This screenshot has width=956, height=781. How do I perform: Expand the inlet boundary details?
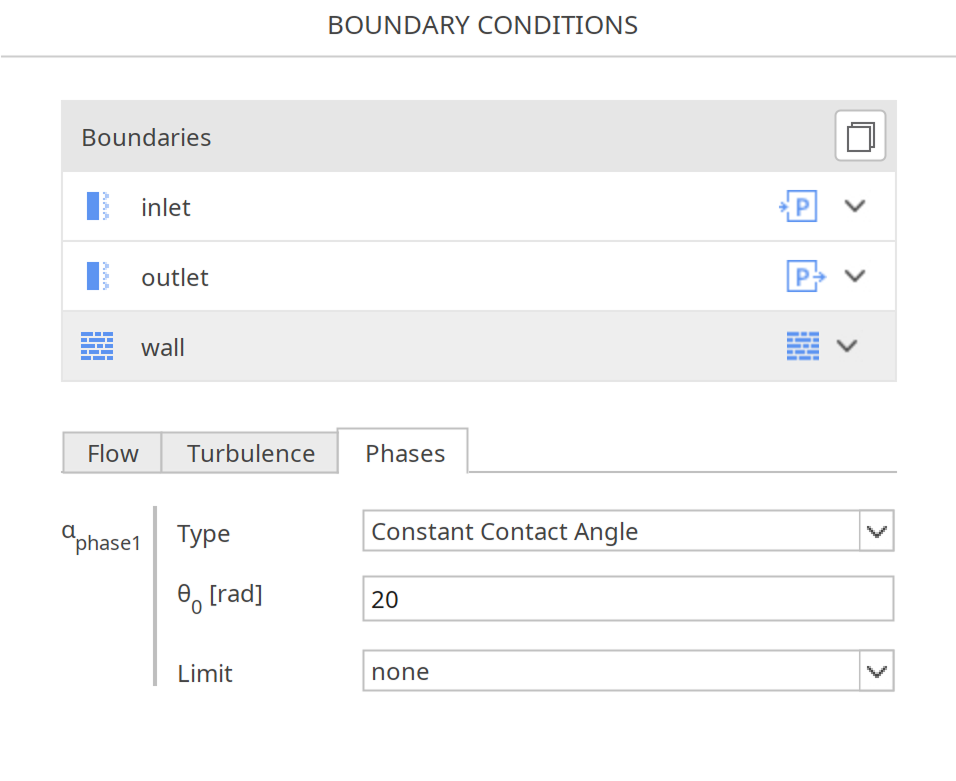click(x=855, y=206)
